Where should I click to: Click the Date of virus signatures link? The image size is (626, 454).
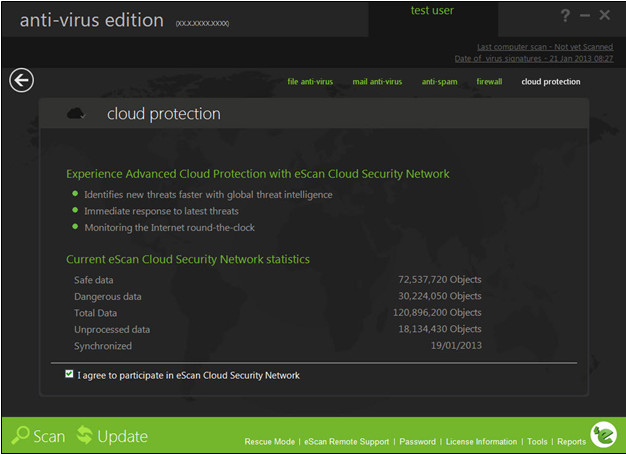[534, 59]
